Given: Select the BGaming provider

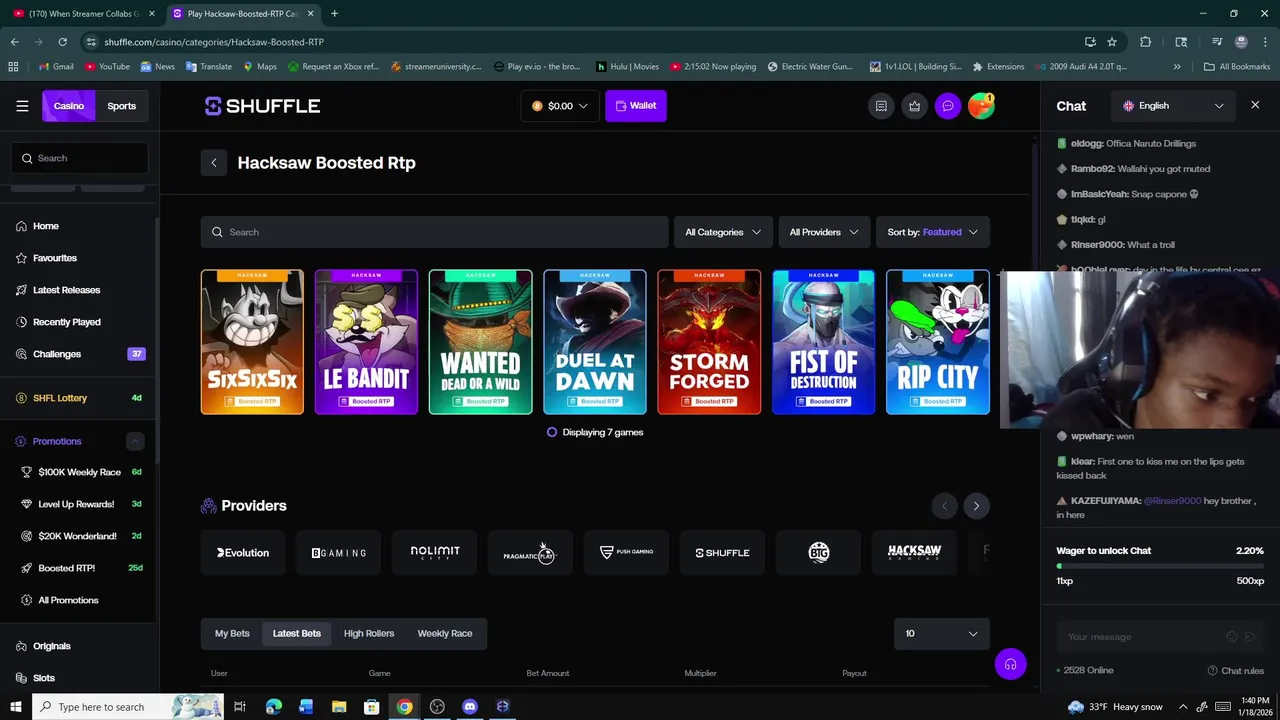Looking at the screenshot, I should [x=339, y=552].
